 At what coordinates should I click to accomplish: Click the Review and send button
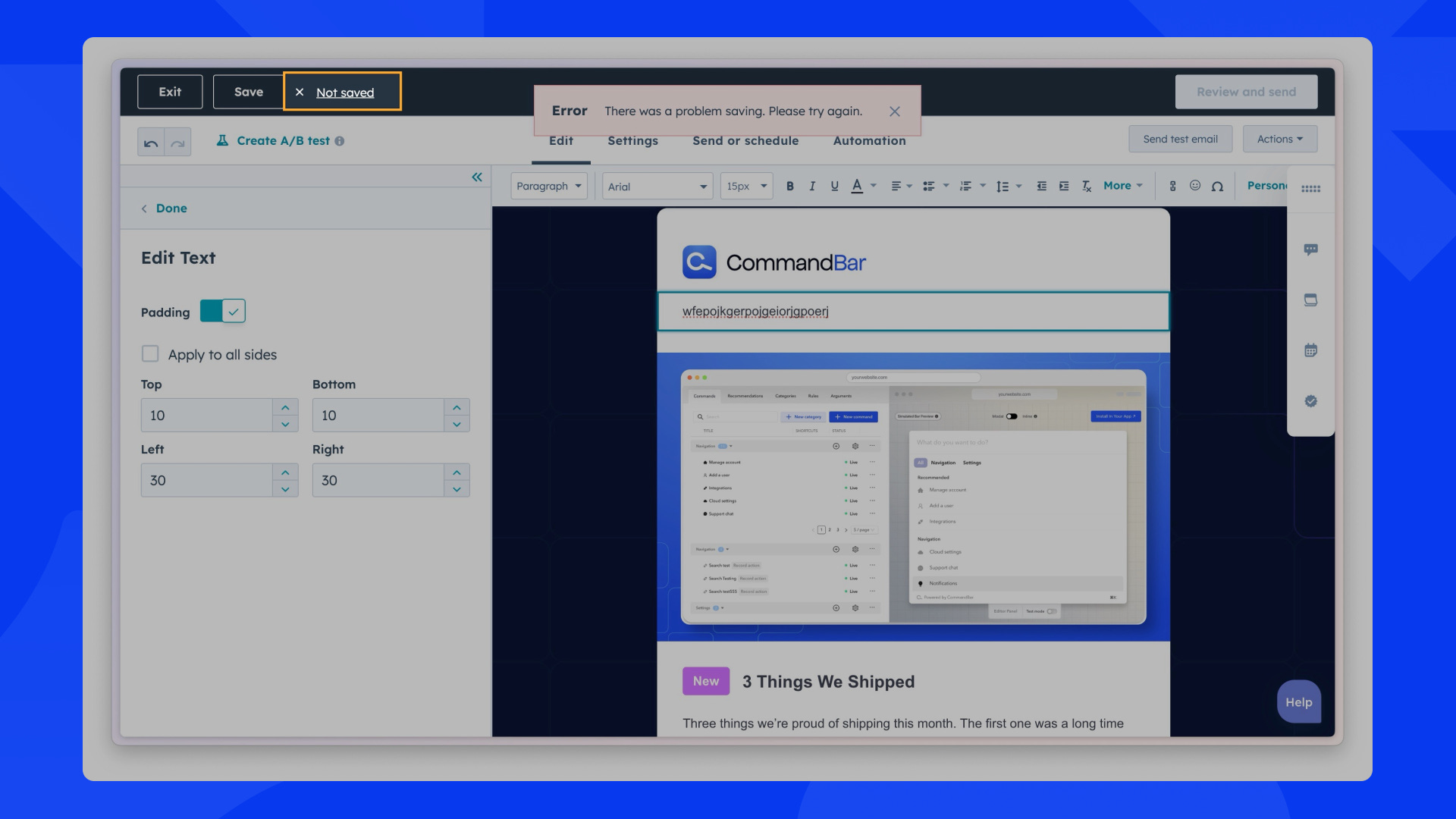click(1246, 92)
